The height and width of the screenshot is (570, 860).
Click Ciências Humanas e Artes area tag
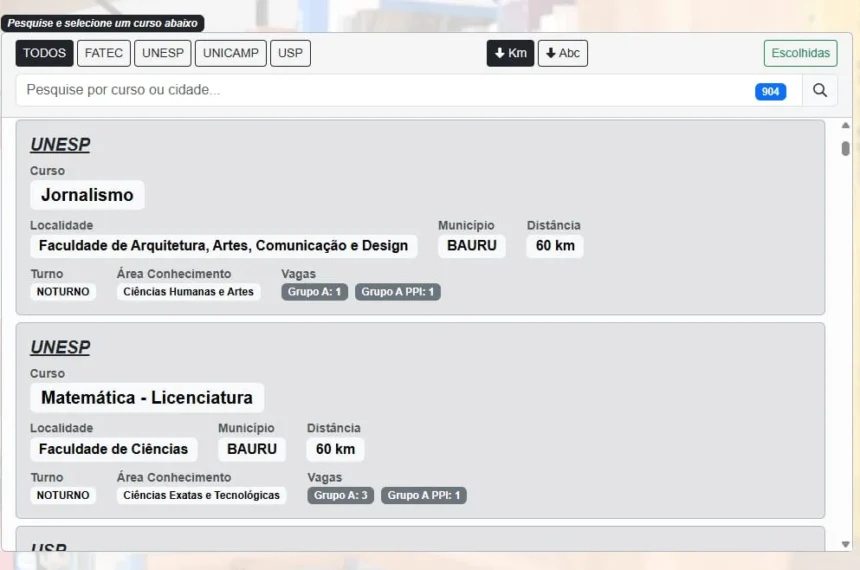click(x=188, y=292)
